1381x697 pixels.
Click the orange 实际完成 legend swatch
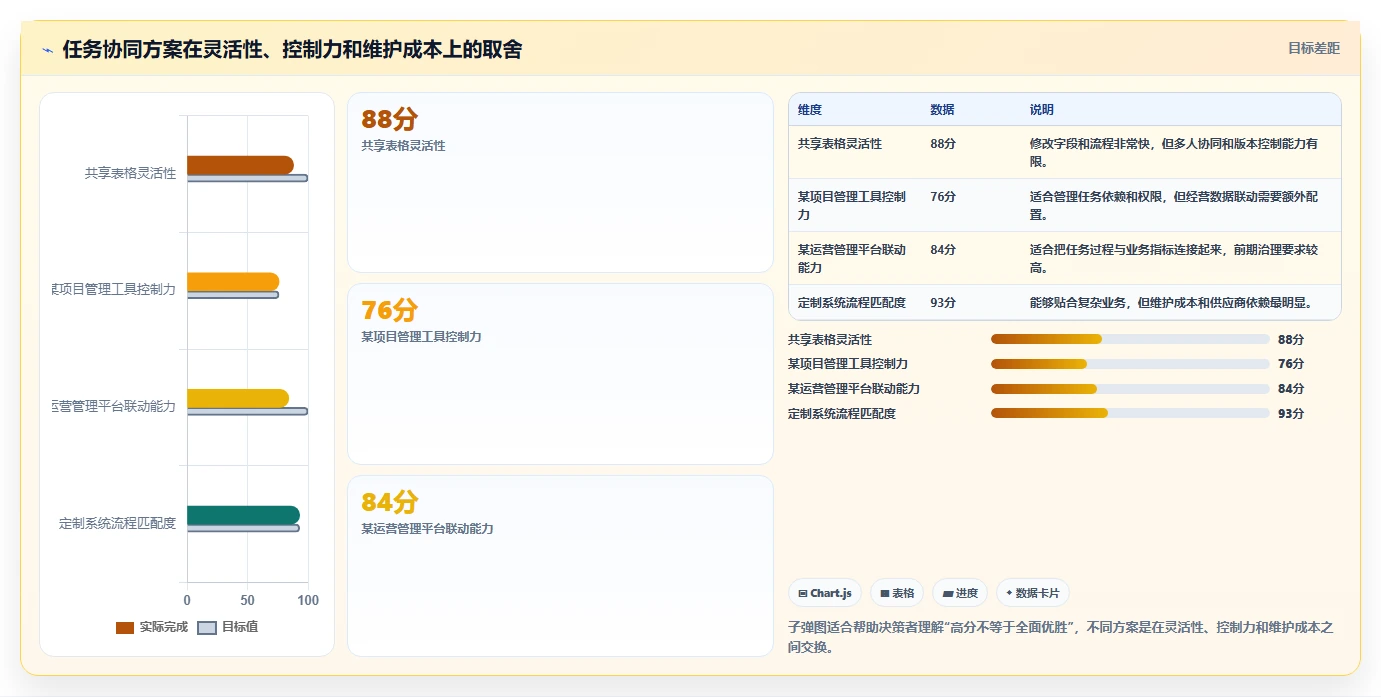(125, 628)
